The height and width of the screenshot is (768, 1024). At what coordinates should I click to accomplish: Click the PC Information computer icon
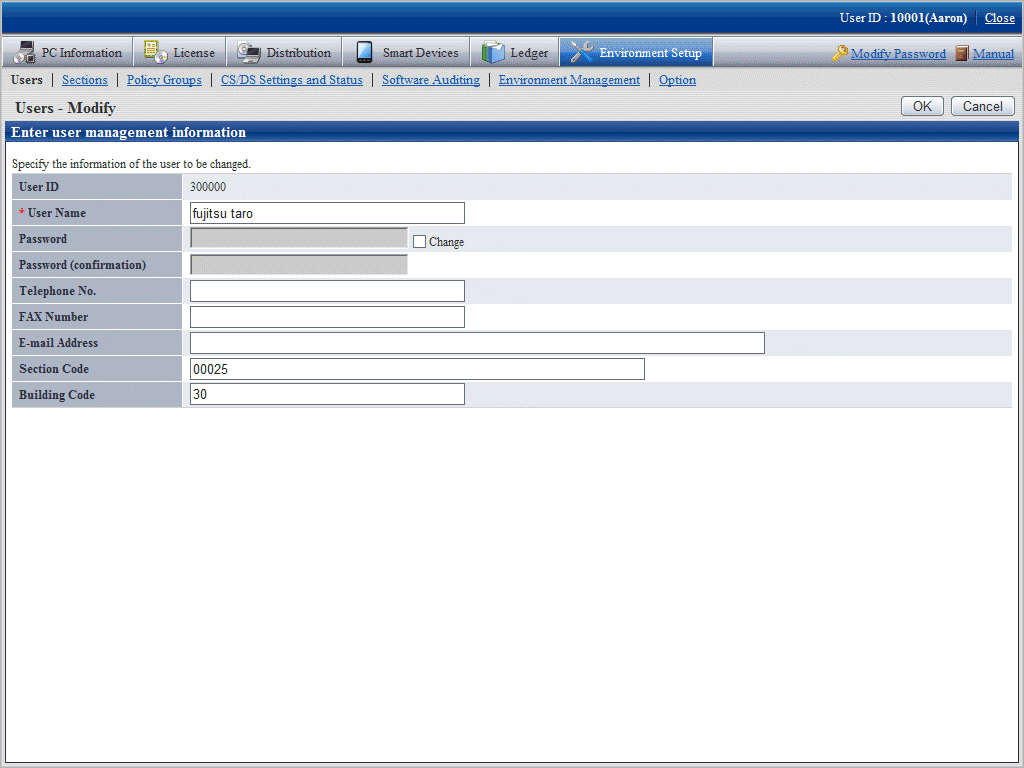pyautogui.click(x=23, y=52)
